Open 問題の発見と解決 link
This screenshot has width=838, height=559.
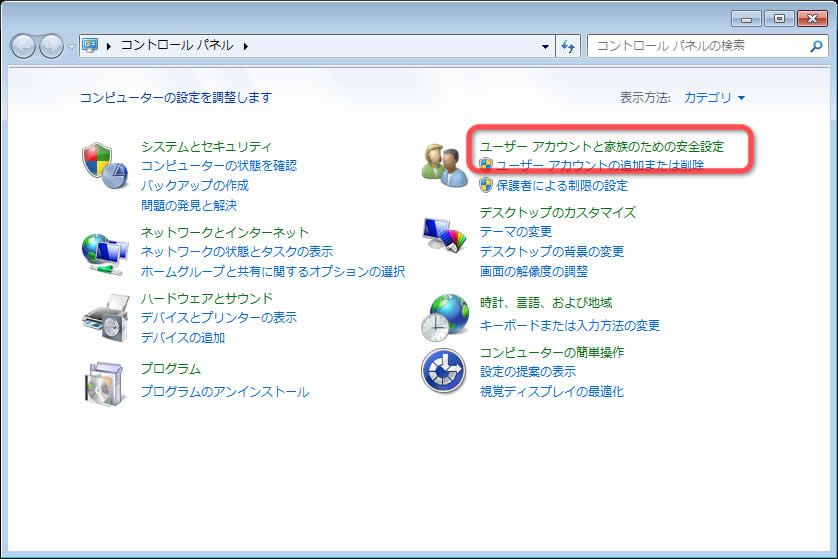(x=189, y=205)
